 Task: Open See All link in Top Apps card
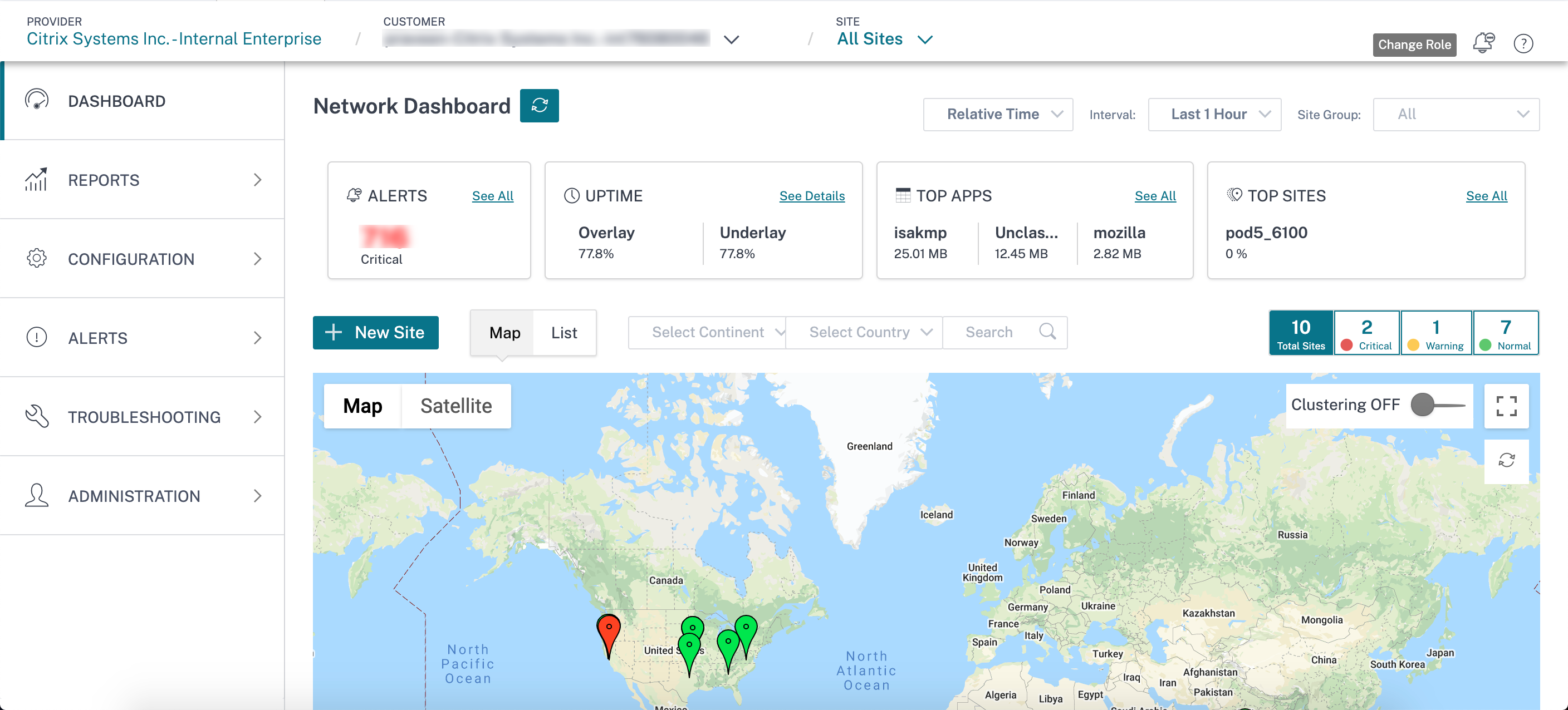tap(1155, 196)
